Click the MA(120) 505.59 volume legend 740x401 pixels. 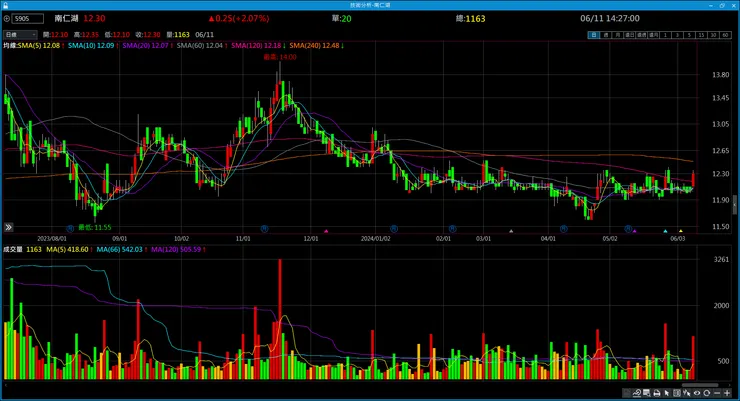176,249
